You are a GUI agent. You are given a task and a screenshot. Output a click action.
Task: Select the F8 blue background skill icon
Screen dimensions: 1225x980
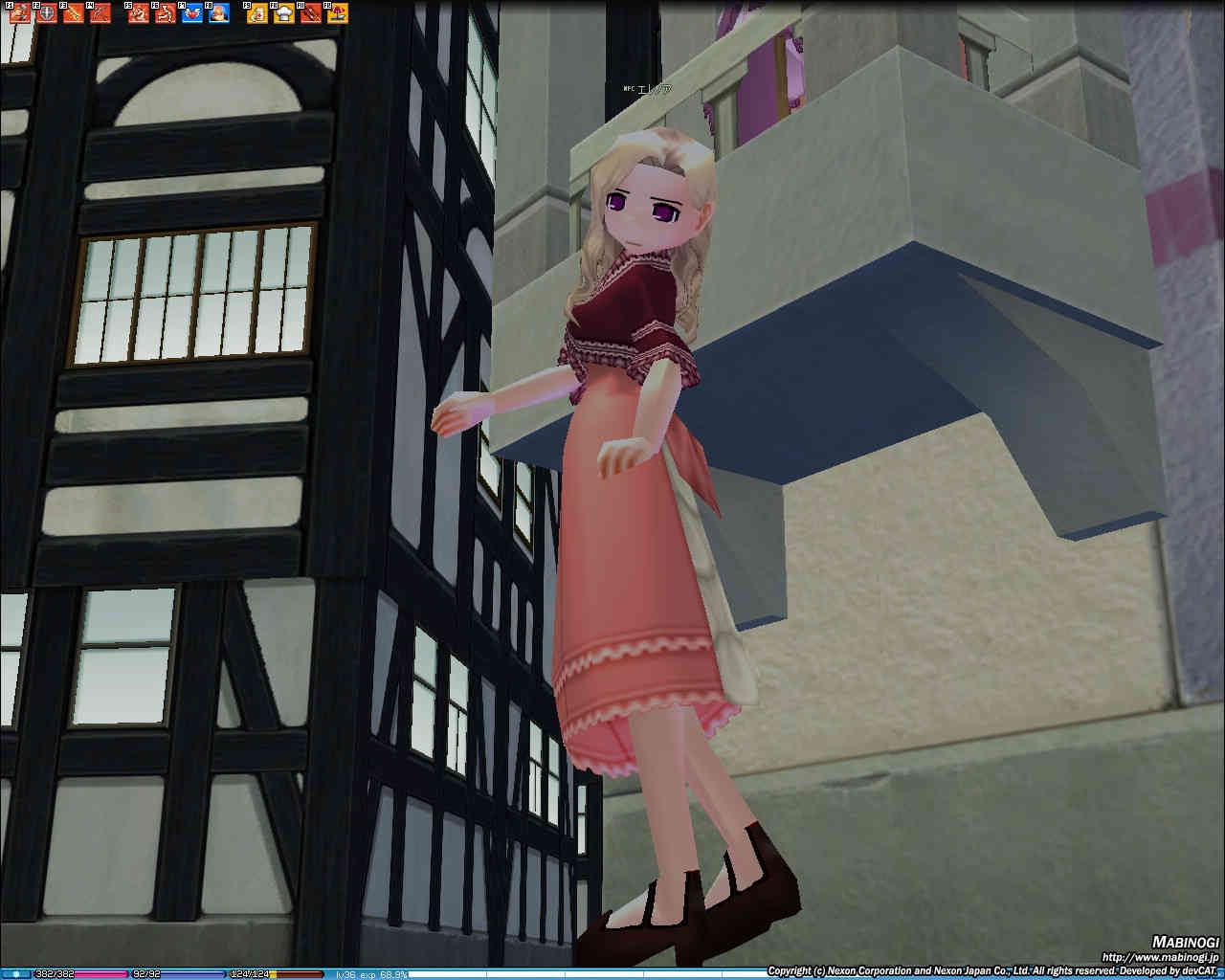coord(219,12)
